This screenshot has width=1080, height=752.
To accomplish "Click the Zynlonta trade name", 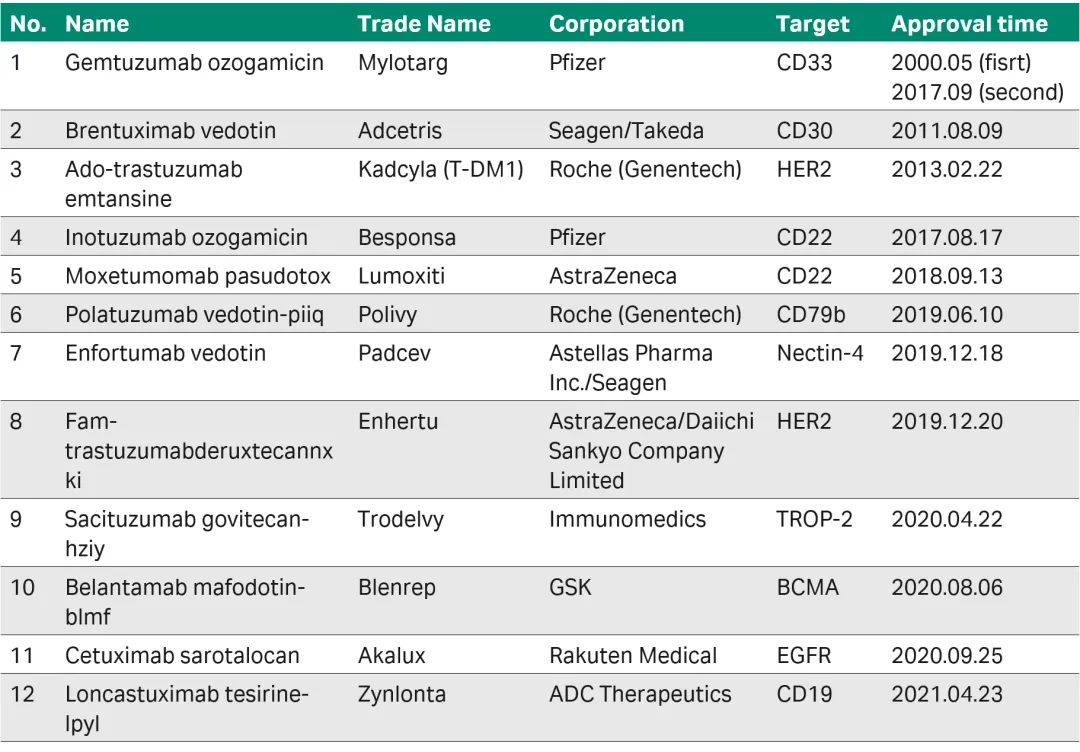I will click(402, 694).
